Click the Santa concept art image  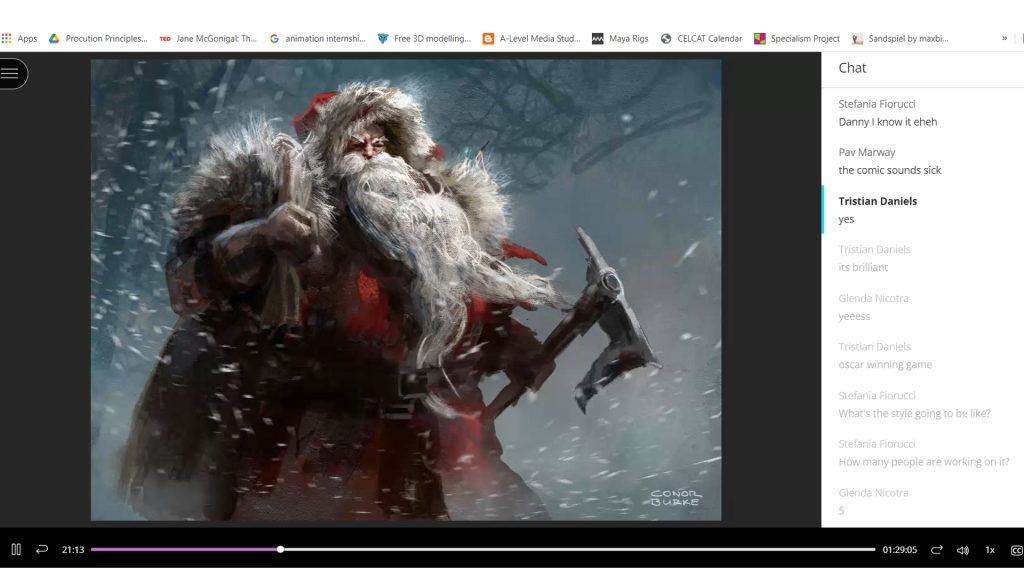[406, 290]
